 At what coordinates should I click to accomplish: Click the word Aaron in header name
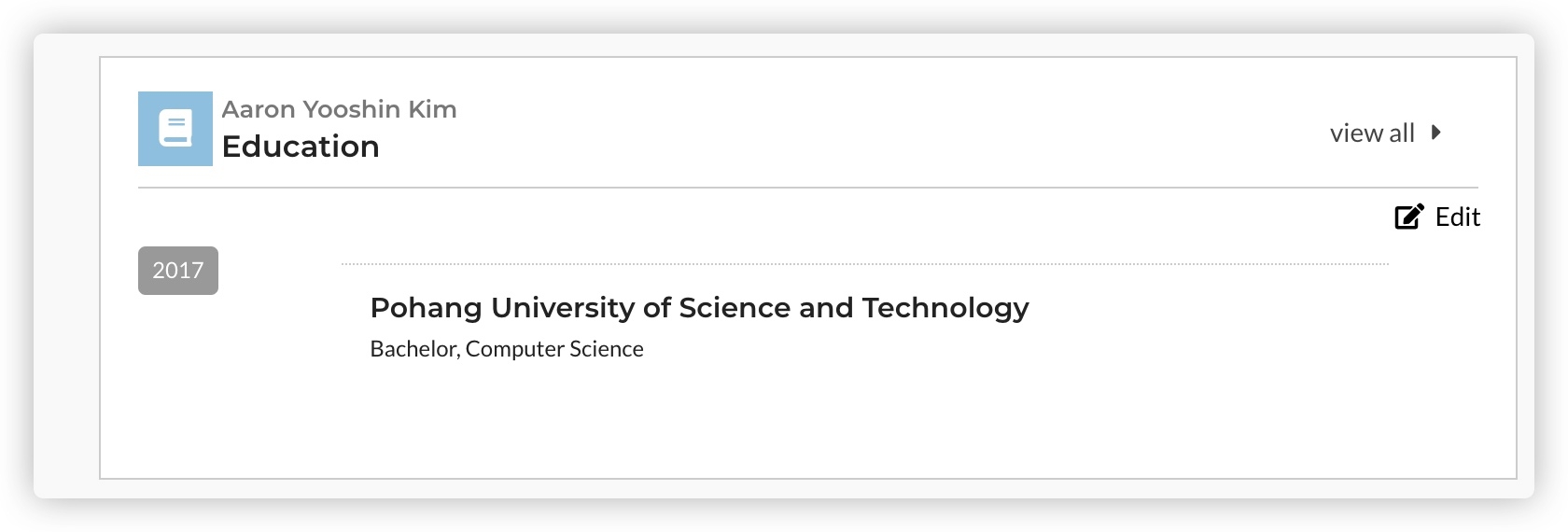(258, 109)
